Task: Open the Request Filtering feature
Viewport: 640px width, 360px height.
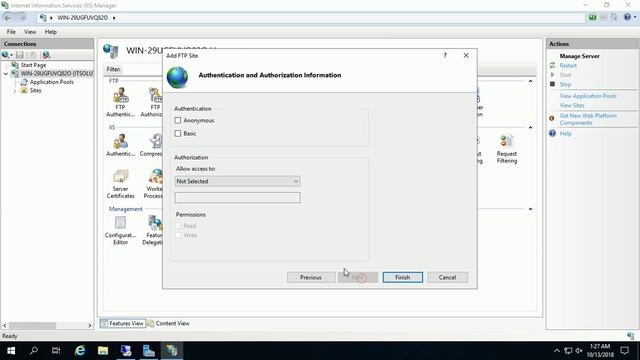Action: (507, 149)
